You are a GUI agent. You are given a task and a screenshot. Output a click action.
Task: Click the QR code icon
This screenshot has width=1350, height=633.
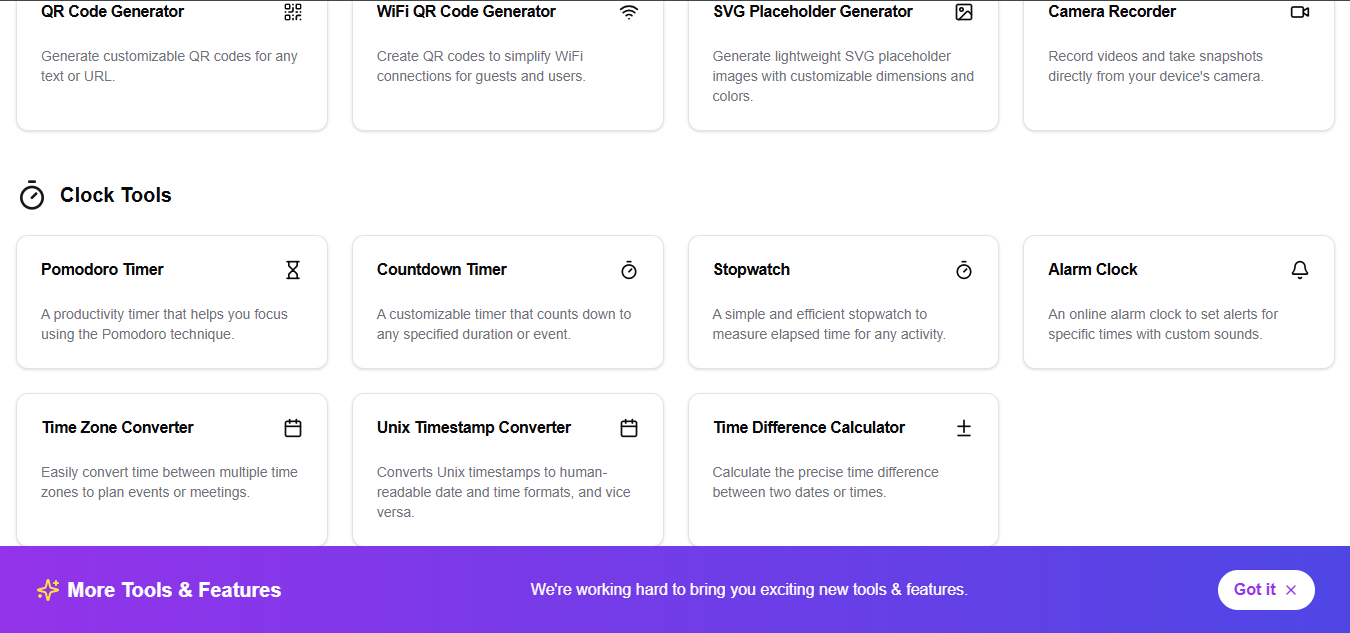point(292,12)
